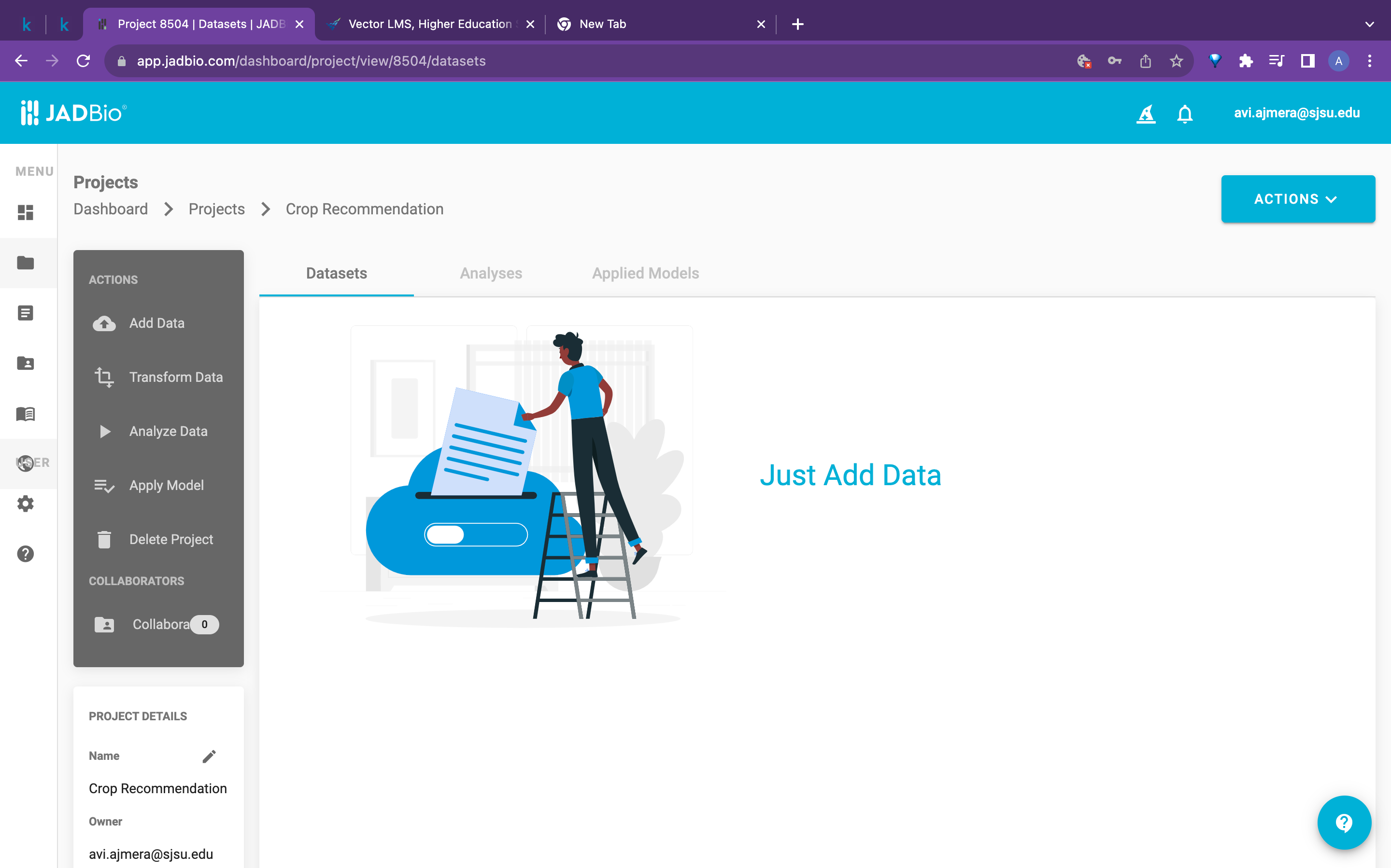Click the shared projects icon in sidebar
Viewport: 1391px width, 868px height.
25,363
